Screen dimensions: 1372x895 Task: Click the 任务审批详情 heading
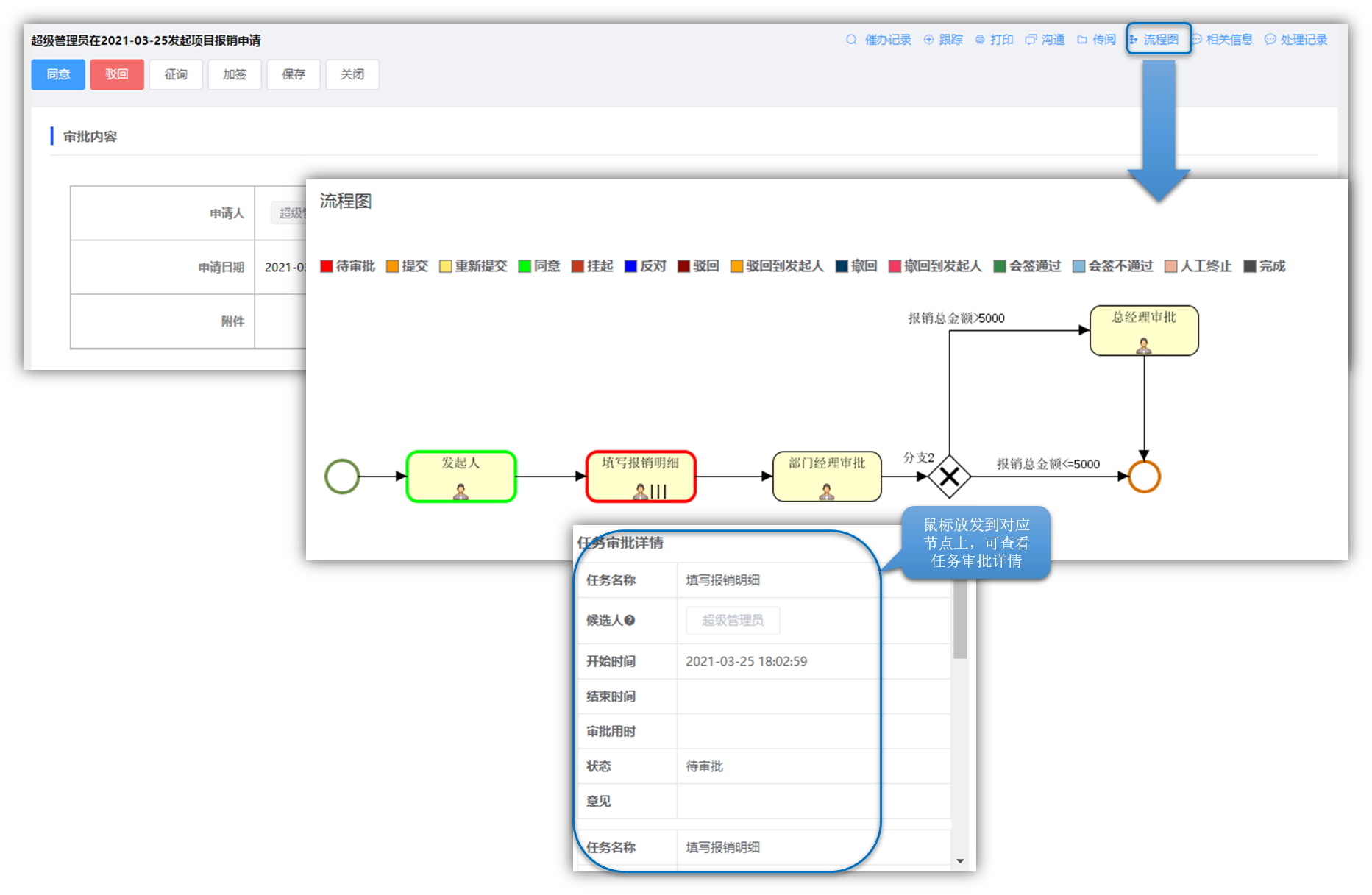(x=620, y=543)
